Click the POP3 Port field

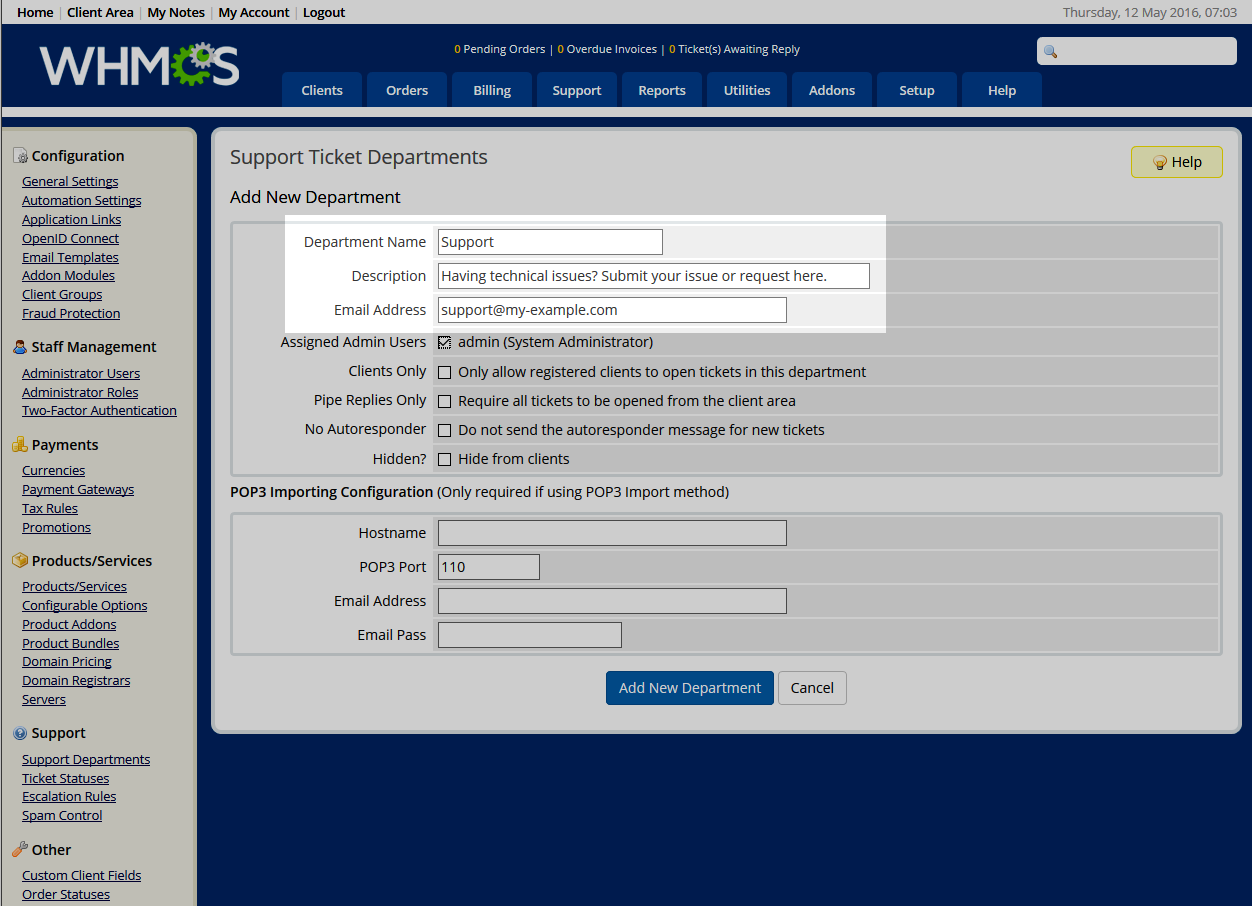click(x=489, y=567)
